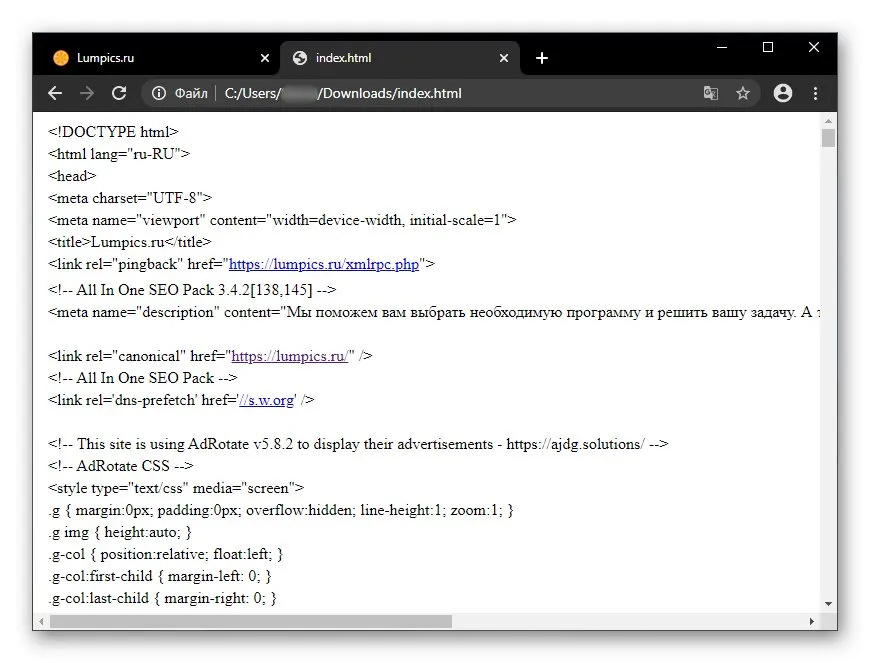
Task: Click the vertical scrollbar thumb
Action: click(x=828, y=138)
